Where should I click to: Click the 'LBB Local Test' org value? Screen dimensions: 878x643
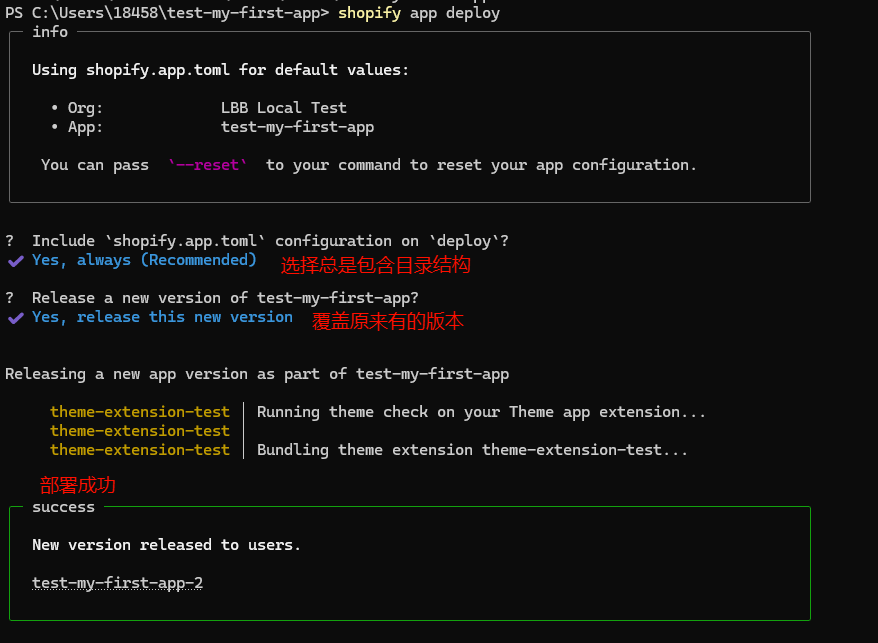284,108
